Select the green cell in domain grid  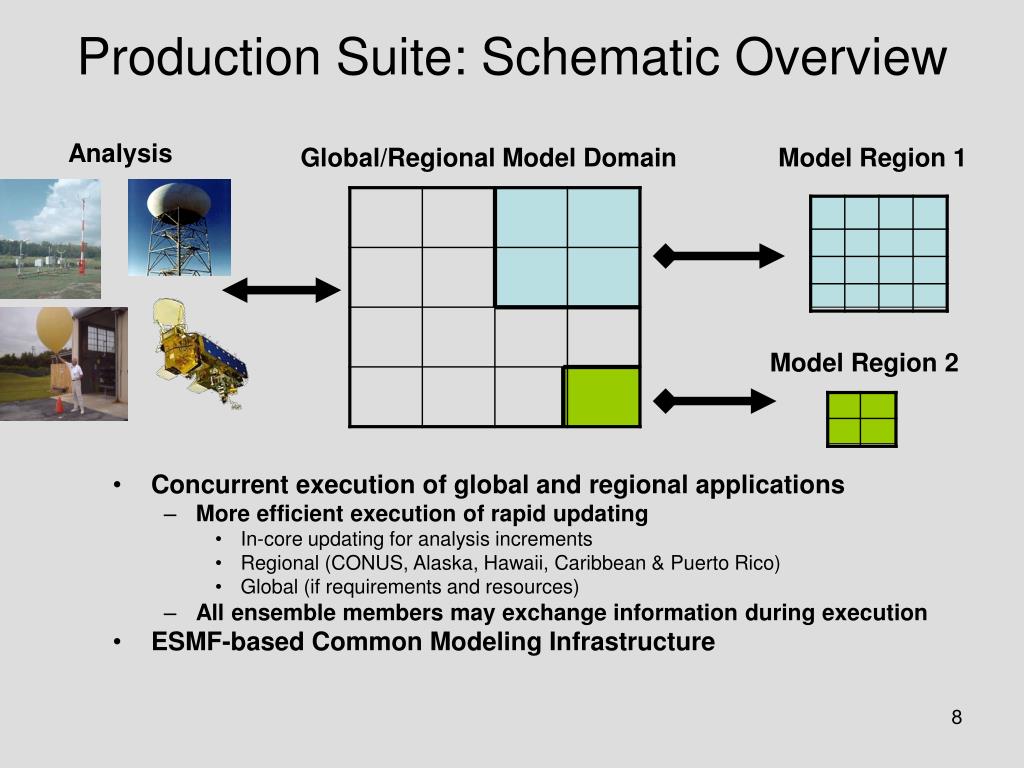(x=602, y=397)
